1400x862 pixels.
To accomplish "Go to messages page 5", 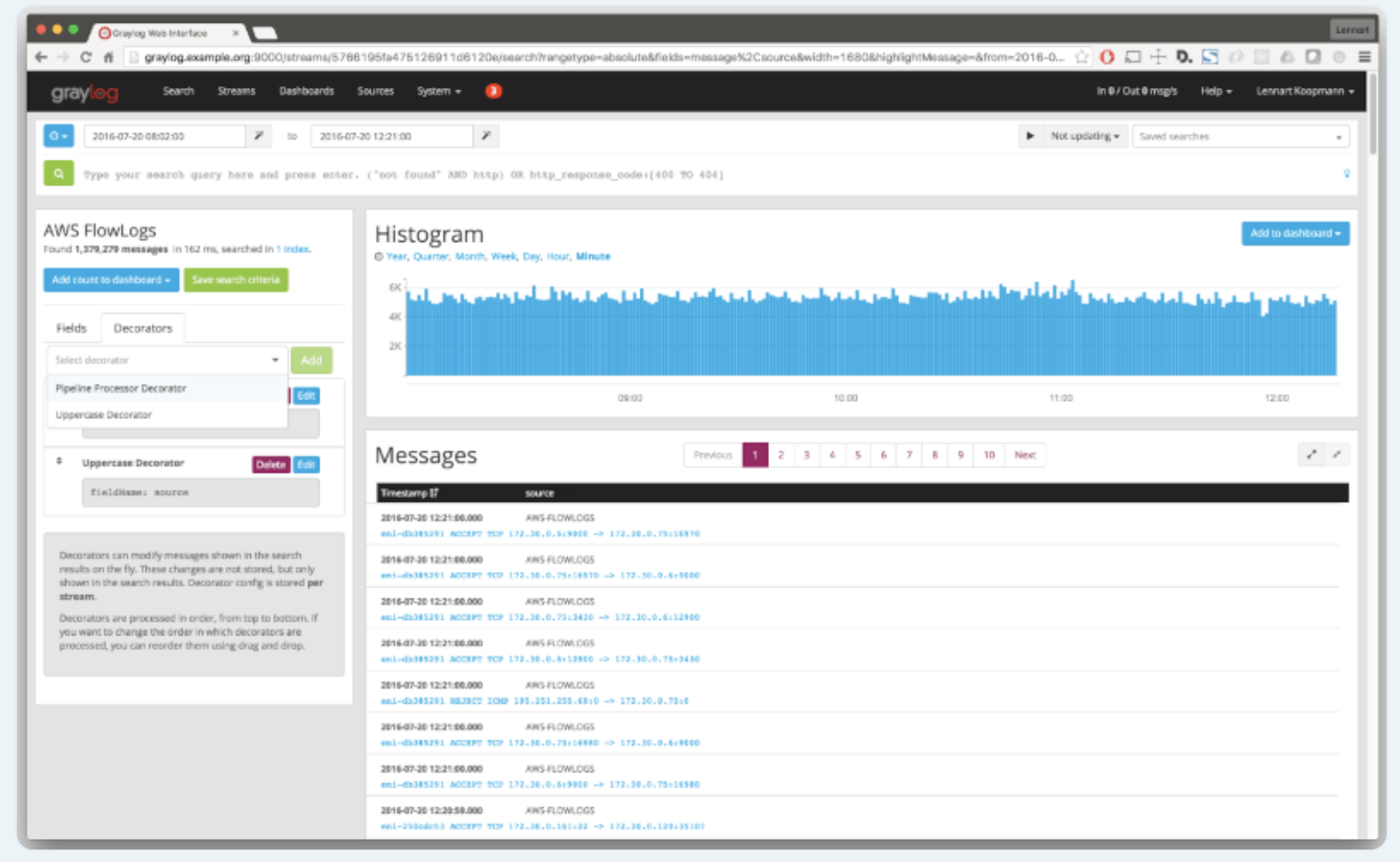I will point(858,455).
